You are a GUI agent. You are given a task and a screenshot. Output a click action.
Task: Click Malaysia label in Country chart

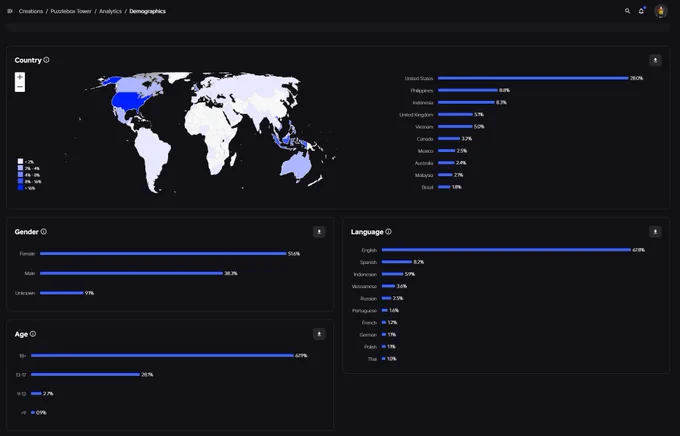tap(424, 175)
